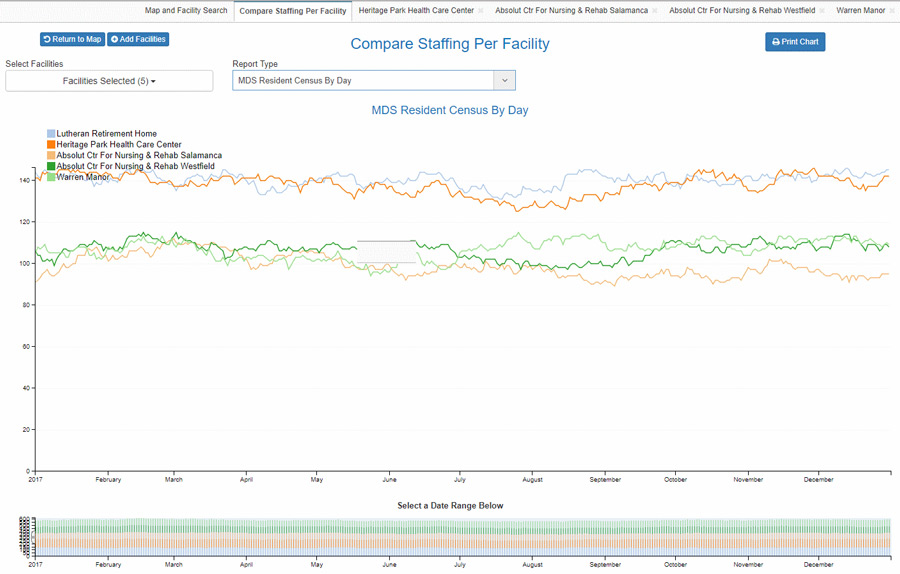The height and width of the screenshot is (574, 900).
Task: Click the Report Type dropdown arrow
Action: [505, 80]
